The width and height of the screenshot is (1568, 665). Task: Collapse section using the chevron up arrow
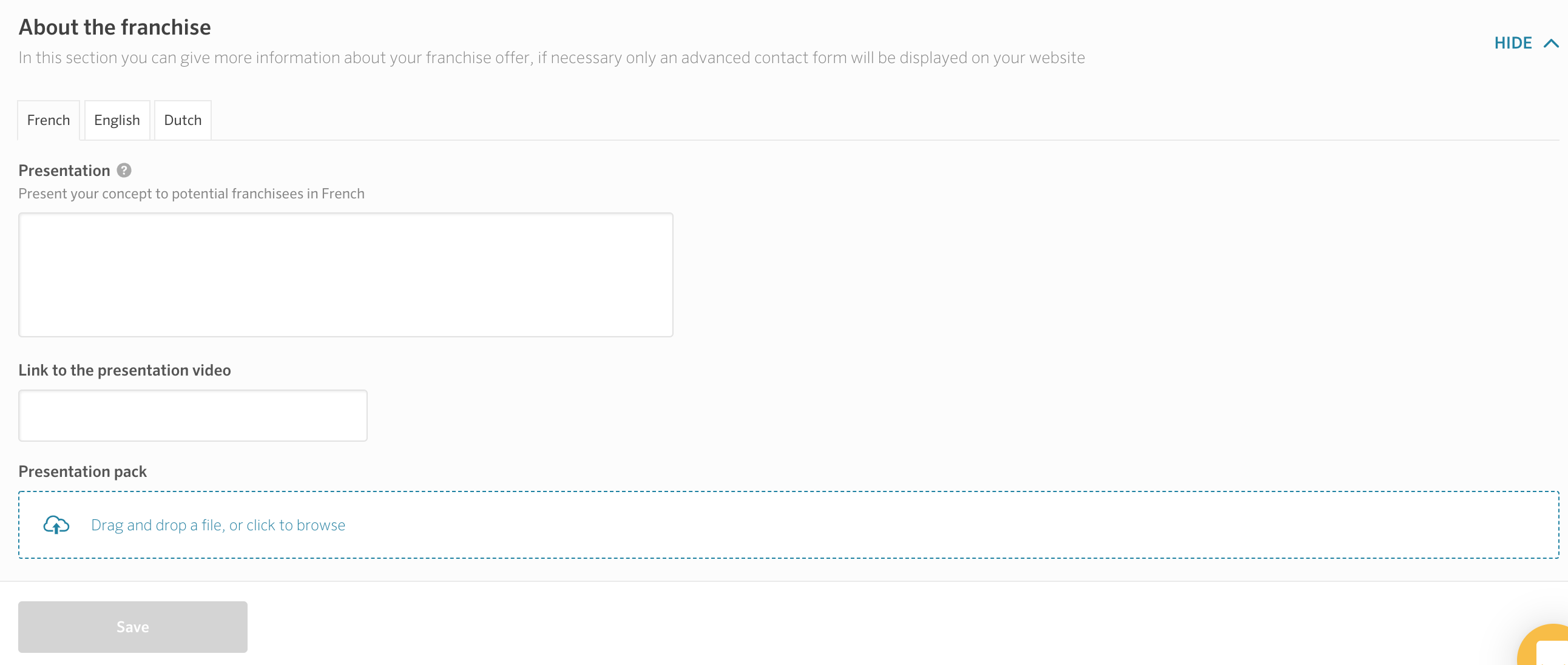coord(1551,43)
